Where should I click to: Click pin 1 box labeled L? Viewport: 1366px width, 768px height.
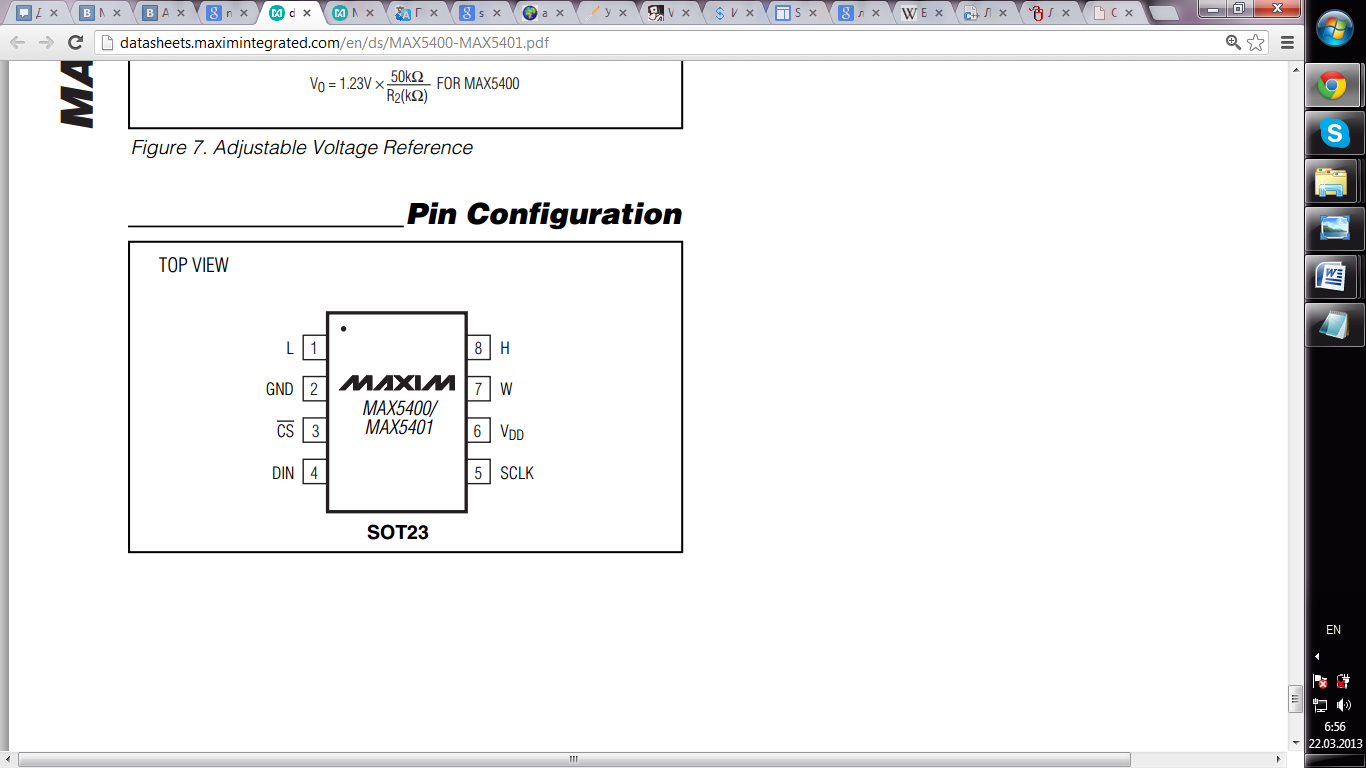[314, 348]
